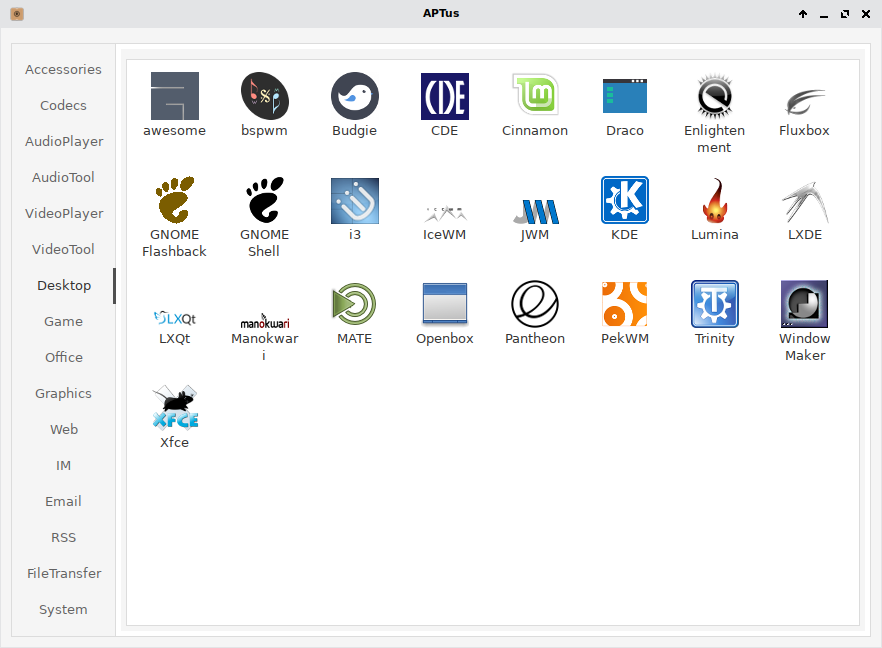Switch to the AudioTool category
The height and width of the screenshot is (648, 882).
click(x=64, y=177)
